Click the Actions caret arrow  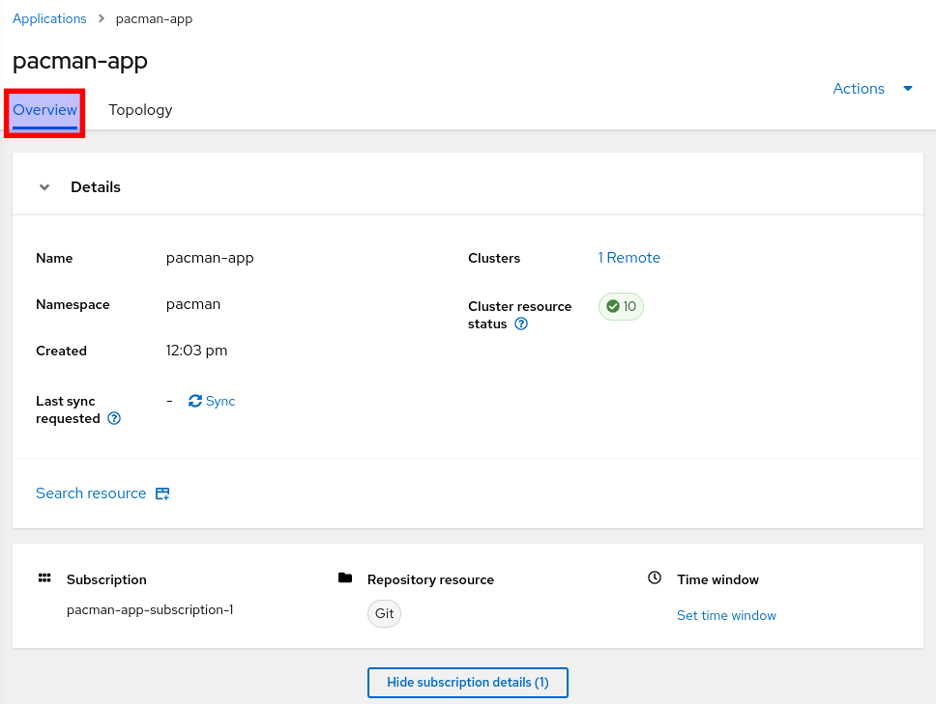[908, 88]
